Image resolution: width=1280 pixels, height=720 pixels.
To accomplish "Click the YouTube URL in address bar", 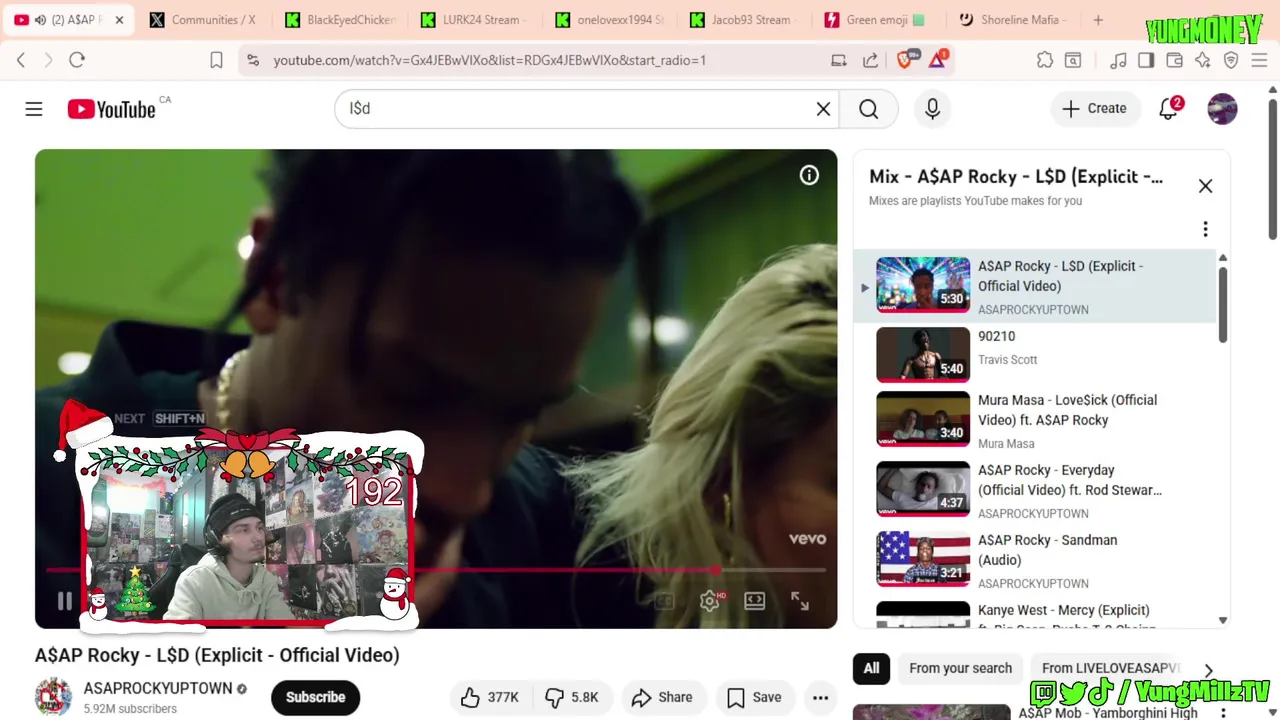I will (x=490, y=60).
